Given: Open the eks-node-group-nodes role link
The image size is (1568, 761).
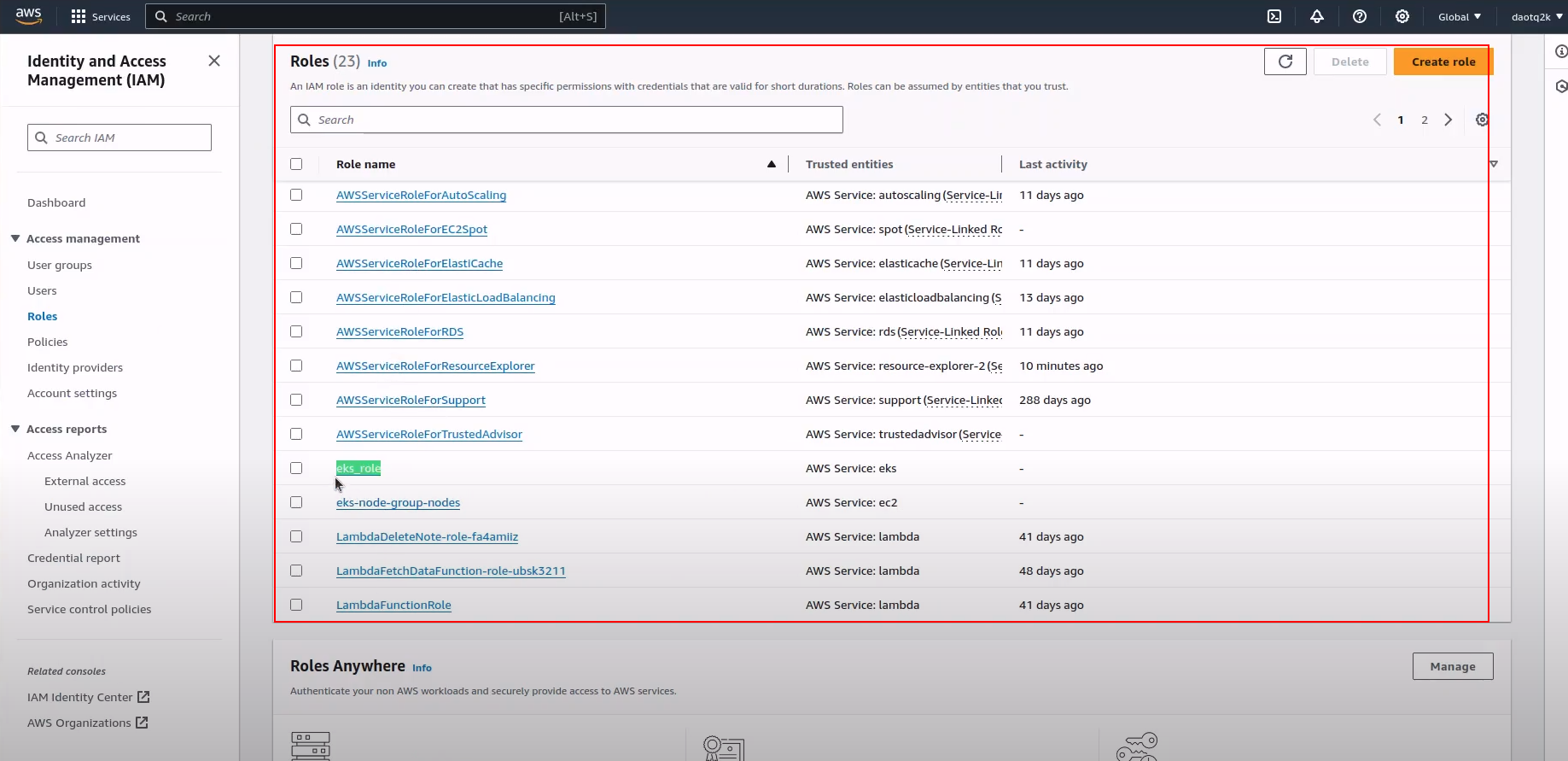Looking at the screenshot, I should (x=398, y=502).
